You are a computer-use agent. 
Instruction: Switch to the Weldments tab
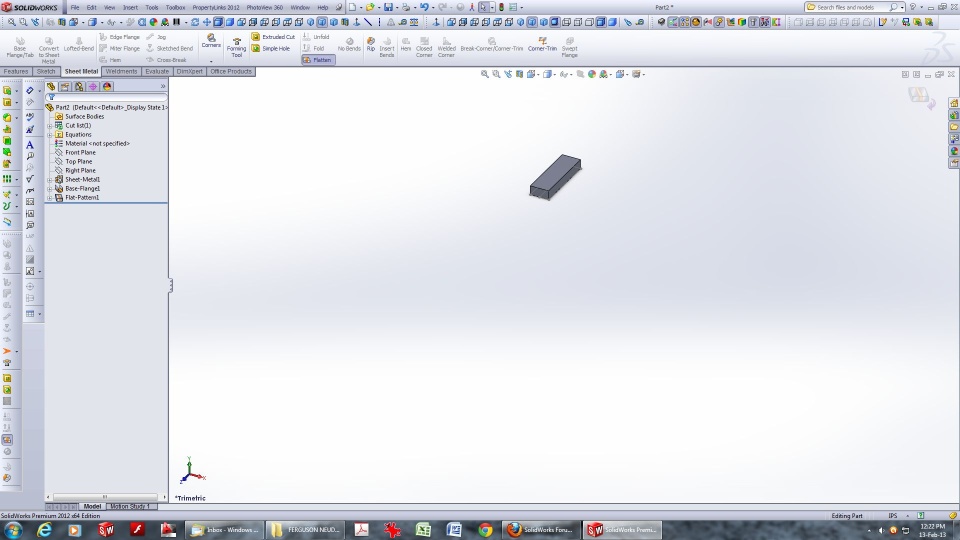point(121,72)
